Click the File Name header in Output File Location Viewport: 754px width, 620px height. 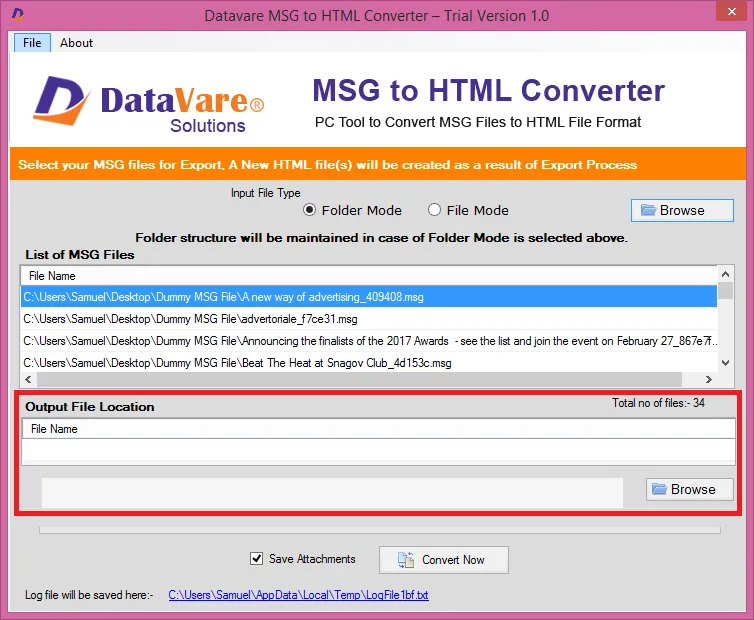(x=378, y=429)
